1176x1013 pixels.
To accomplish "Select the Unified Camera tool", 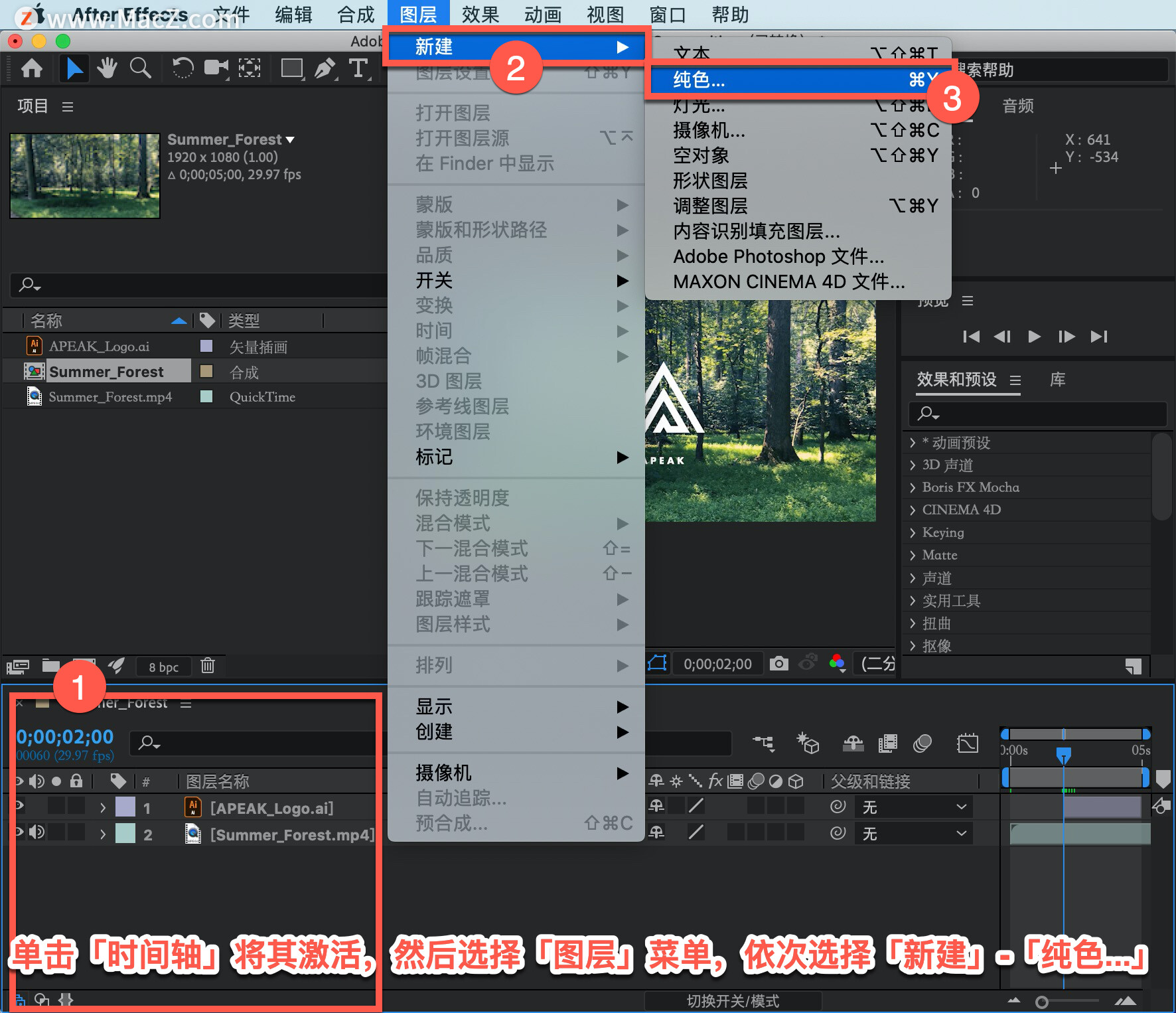I will click(x=216, y=68).
